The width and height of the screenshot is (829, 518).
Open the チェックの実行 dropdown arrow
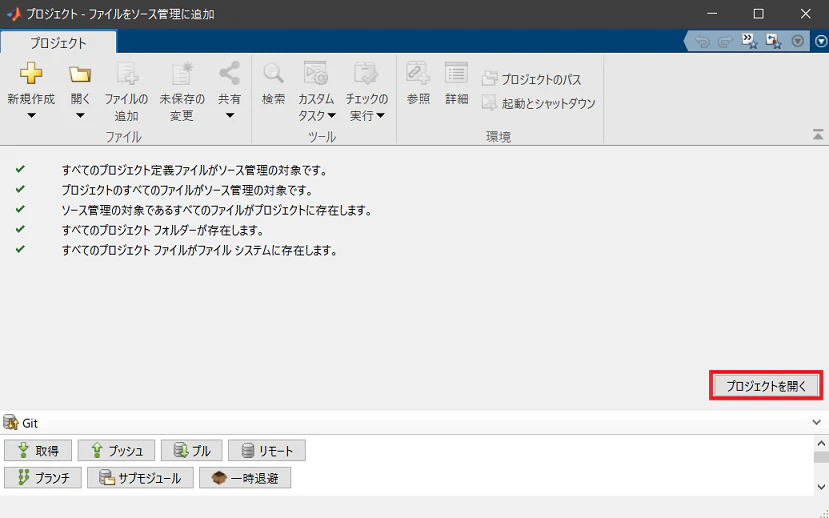[x=381, y=116]
